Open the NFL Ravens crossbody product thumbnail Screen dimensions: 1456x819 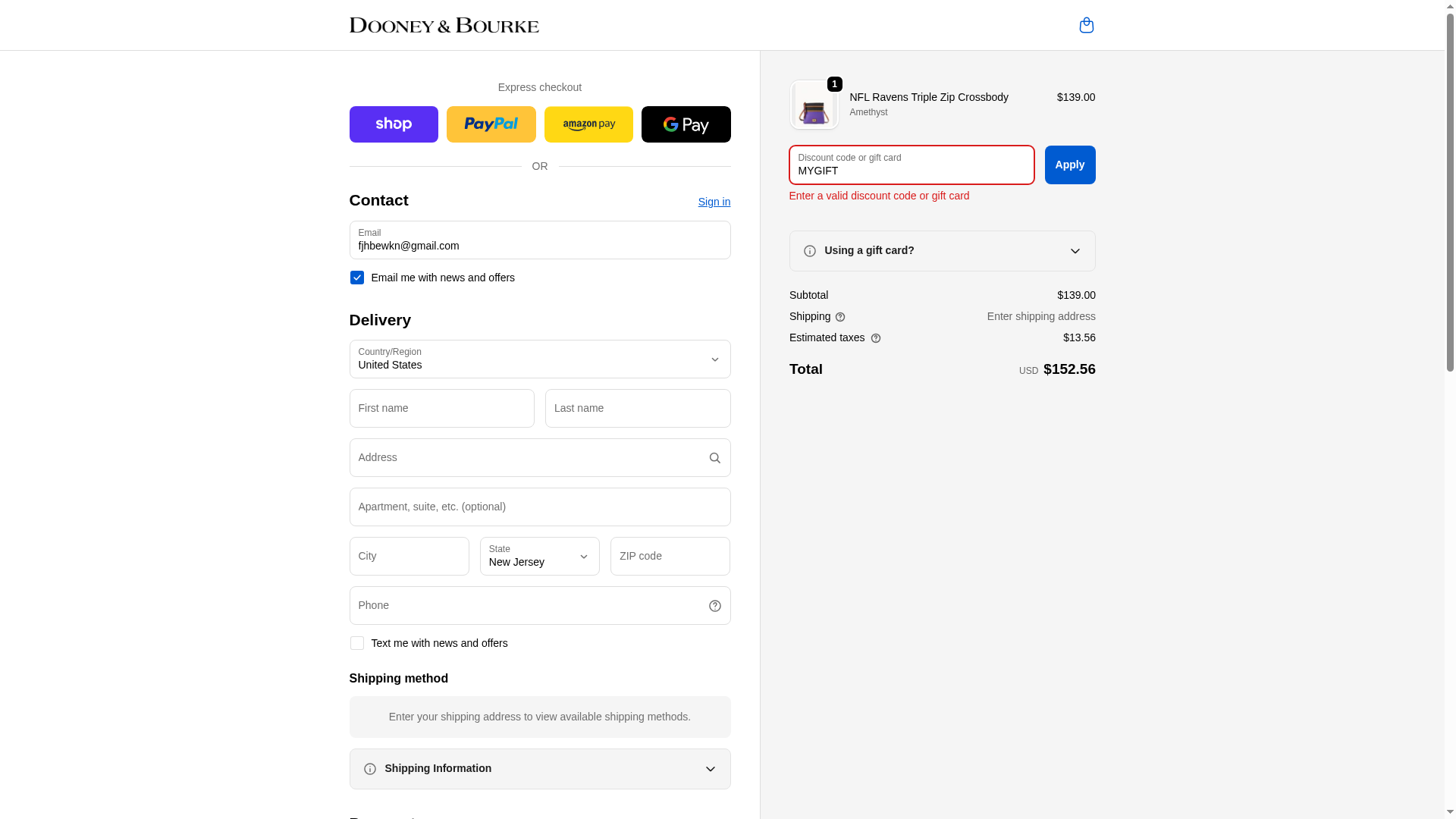point(814,105)
